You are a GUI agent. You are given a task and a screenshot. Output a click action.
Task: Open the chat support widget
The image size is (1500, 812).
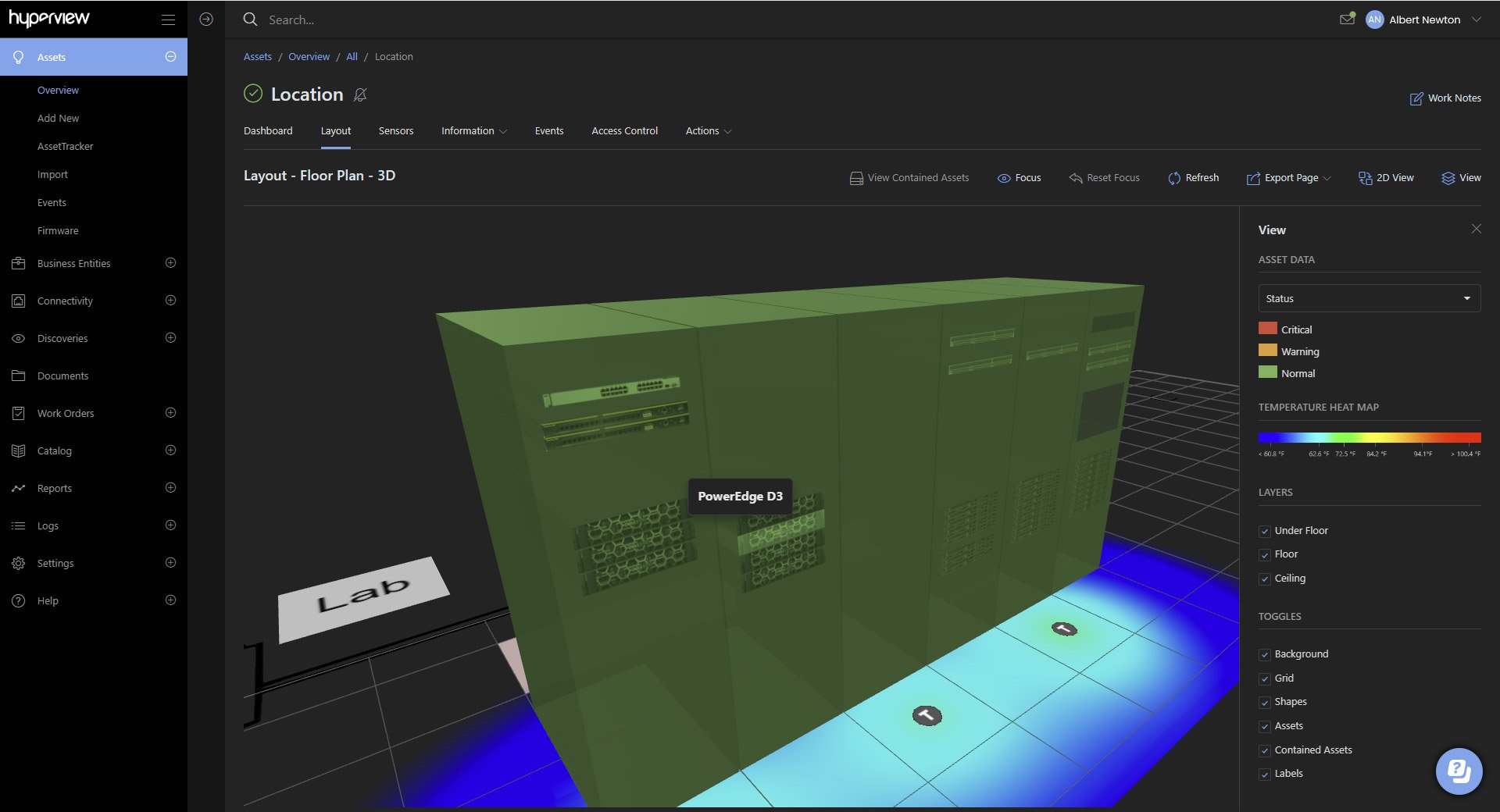pyautogui.click(x=1459, y=771)
